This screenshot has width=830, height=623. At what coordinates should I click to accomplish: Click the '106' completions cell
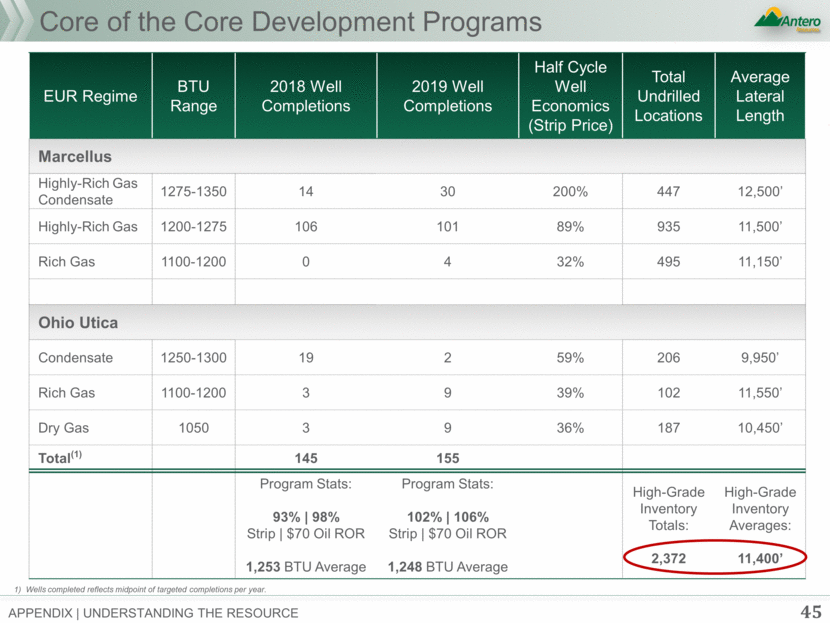(306, 227)
